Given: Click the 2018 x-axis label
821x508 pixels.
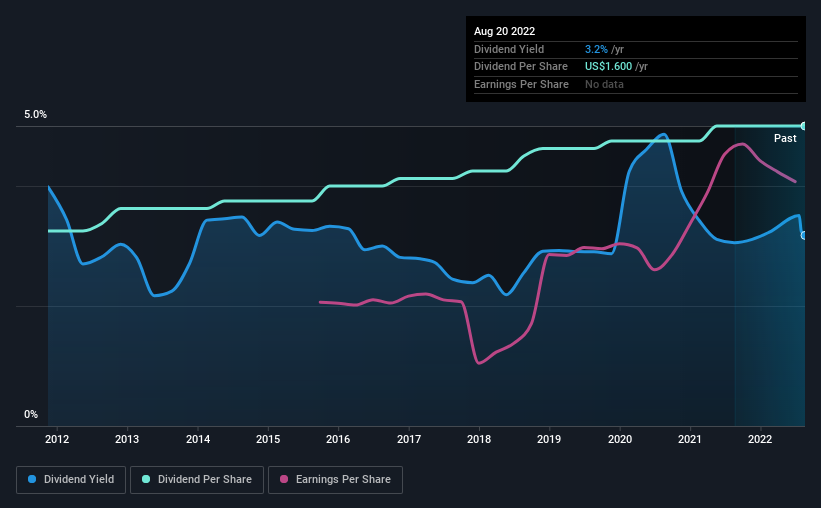Looking at the screenshot, I should (x=479, y=439).
